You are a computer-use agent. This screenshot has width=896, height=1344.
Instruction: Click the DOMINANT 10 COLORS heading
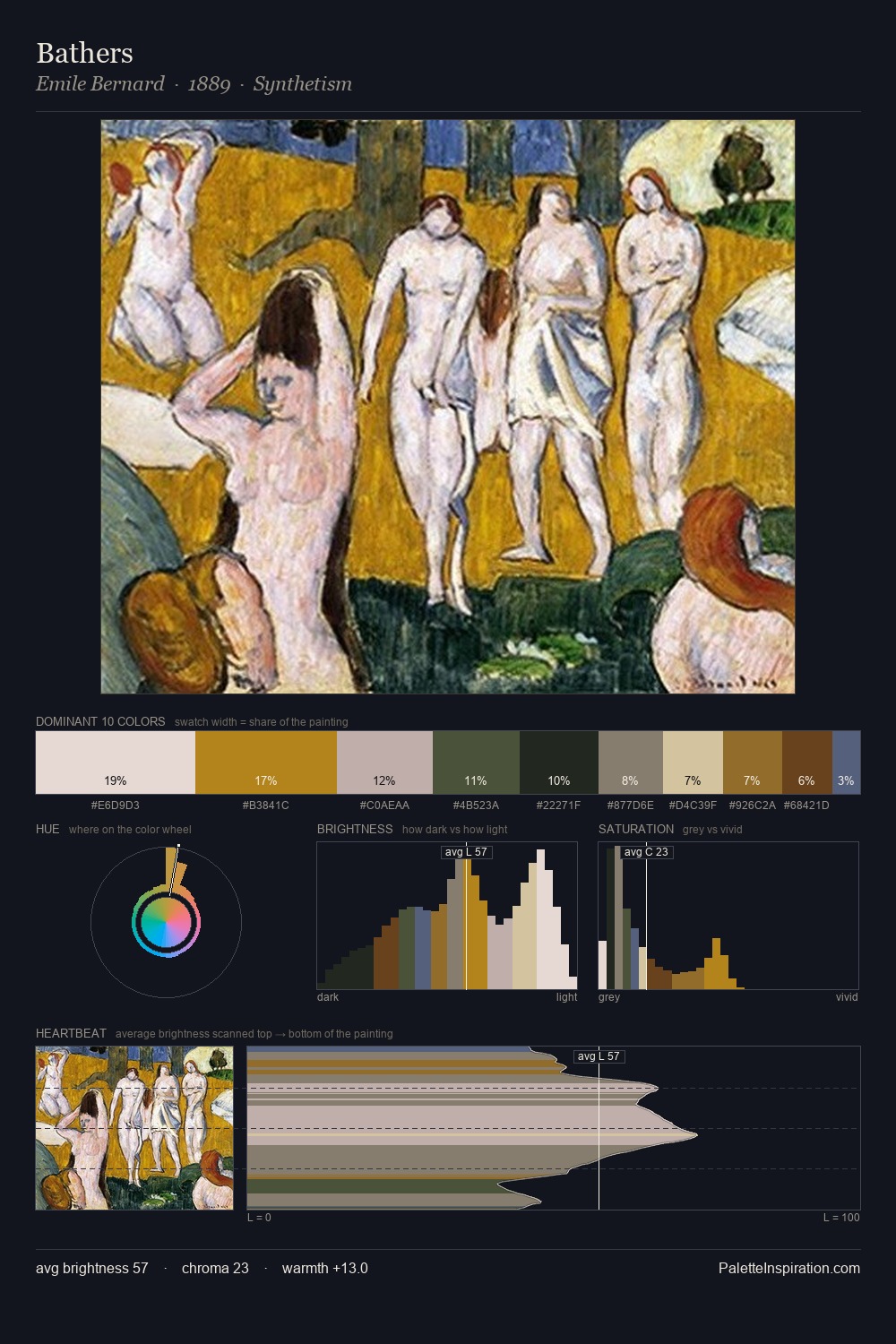[100, 721]
